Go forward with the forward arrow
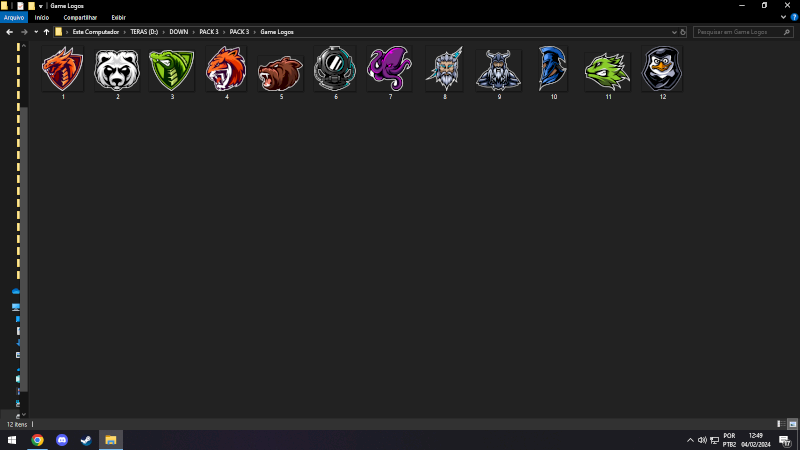Screen dimensions: 800x450 click(x=24, y=32)
